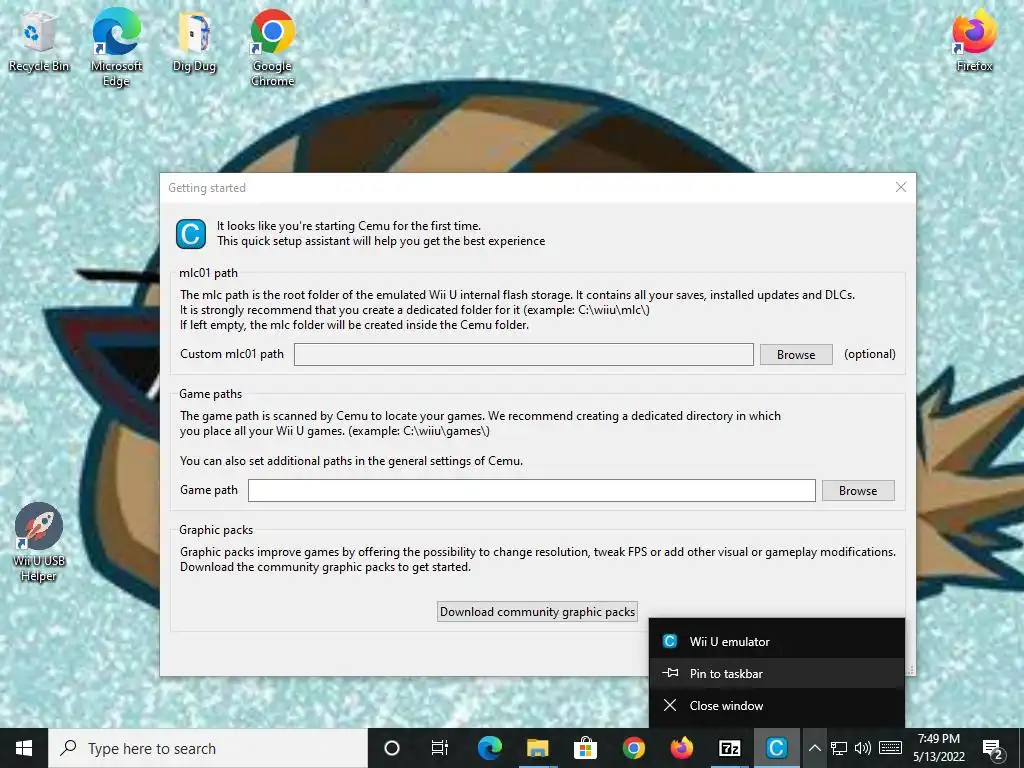Open Recycle Bin desktop icon

click(39, 42)
